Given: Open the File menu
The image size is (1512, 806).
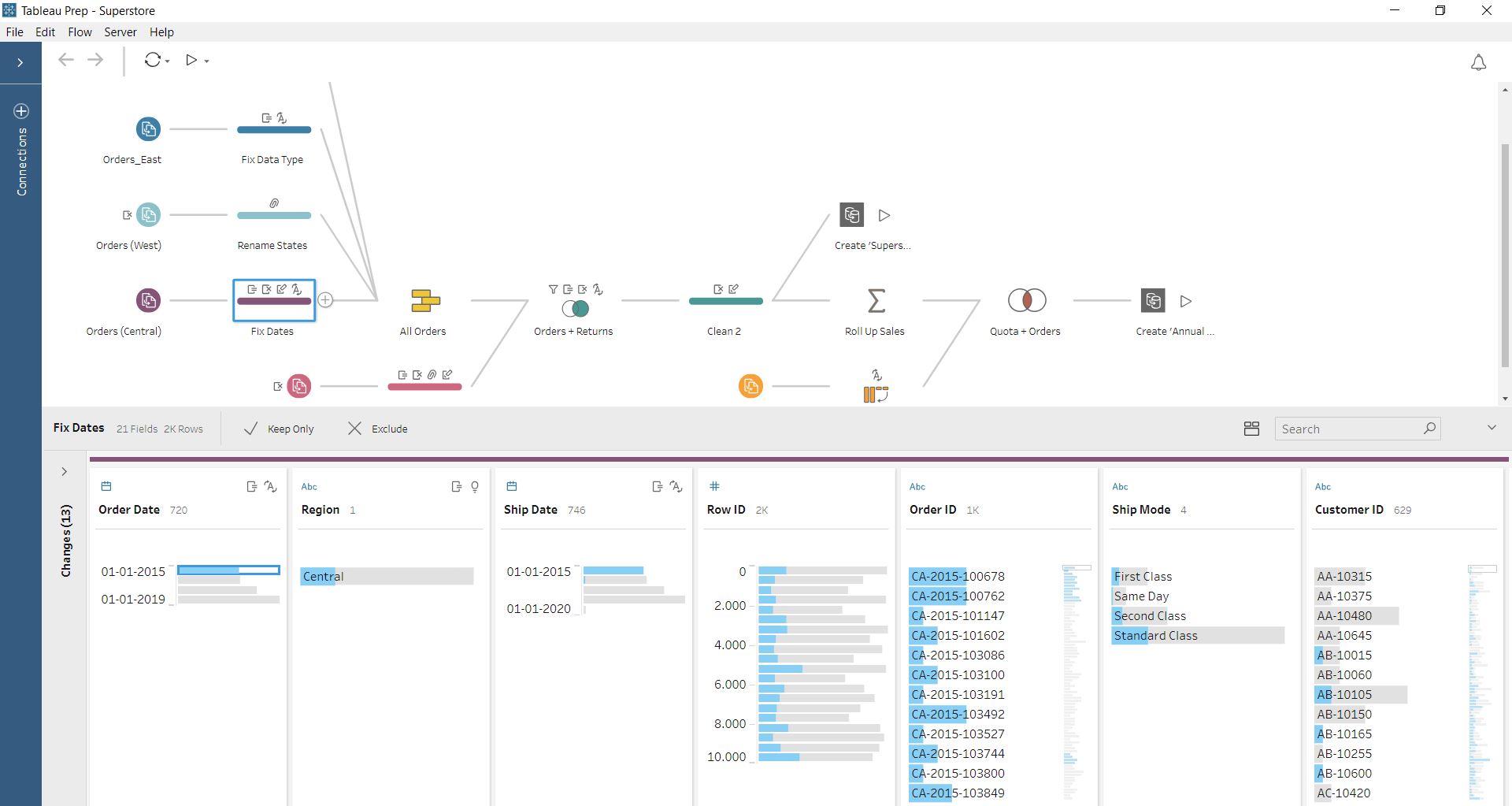Looking at the screenshot, I should 14,32.
